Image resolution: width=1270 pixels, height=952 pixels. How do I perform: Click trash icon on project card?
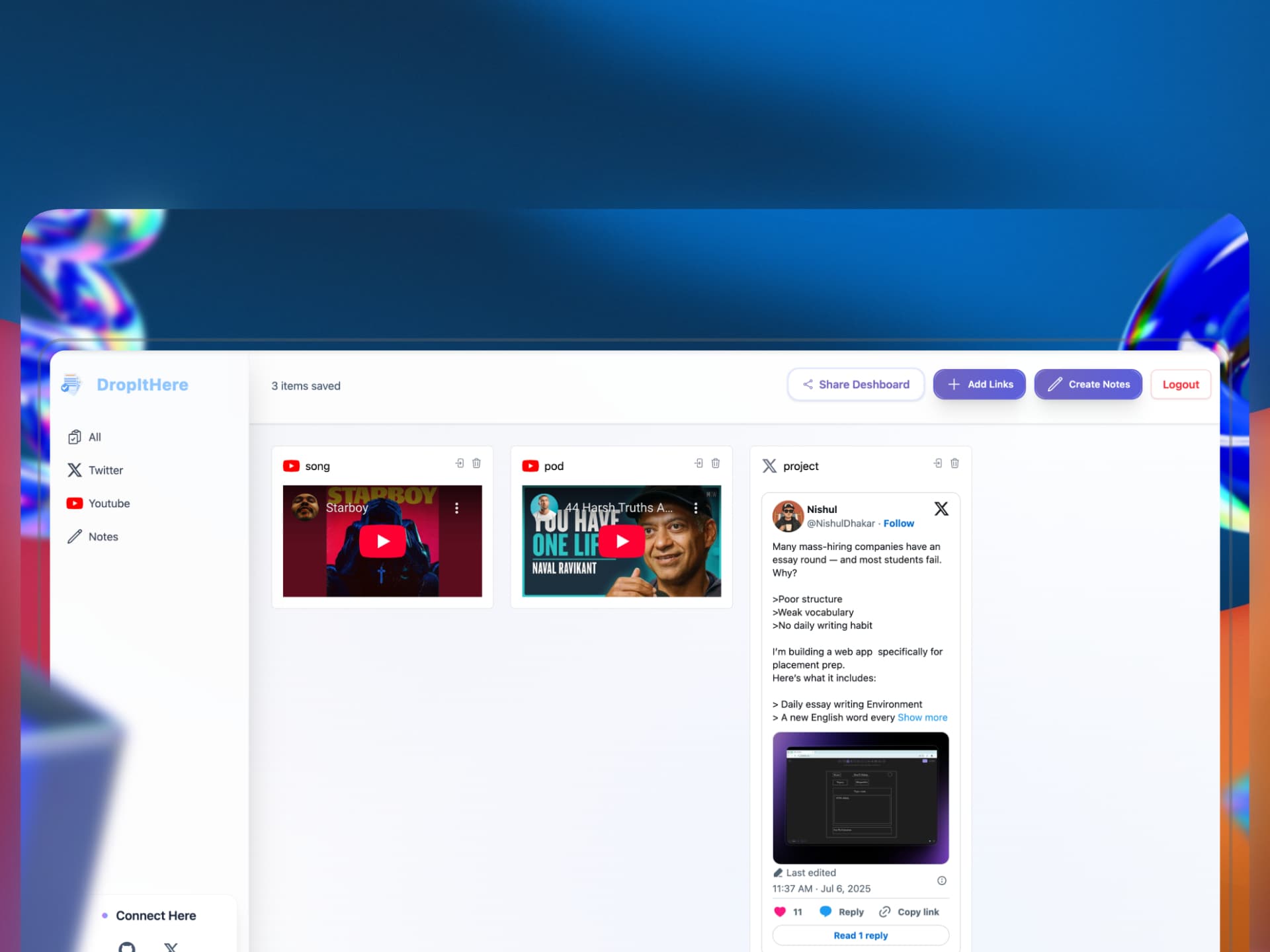954,463
